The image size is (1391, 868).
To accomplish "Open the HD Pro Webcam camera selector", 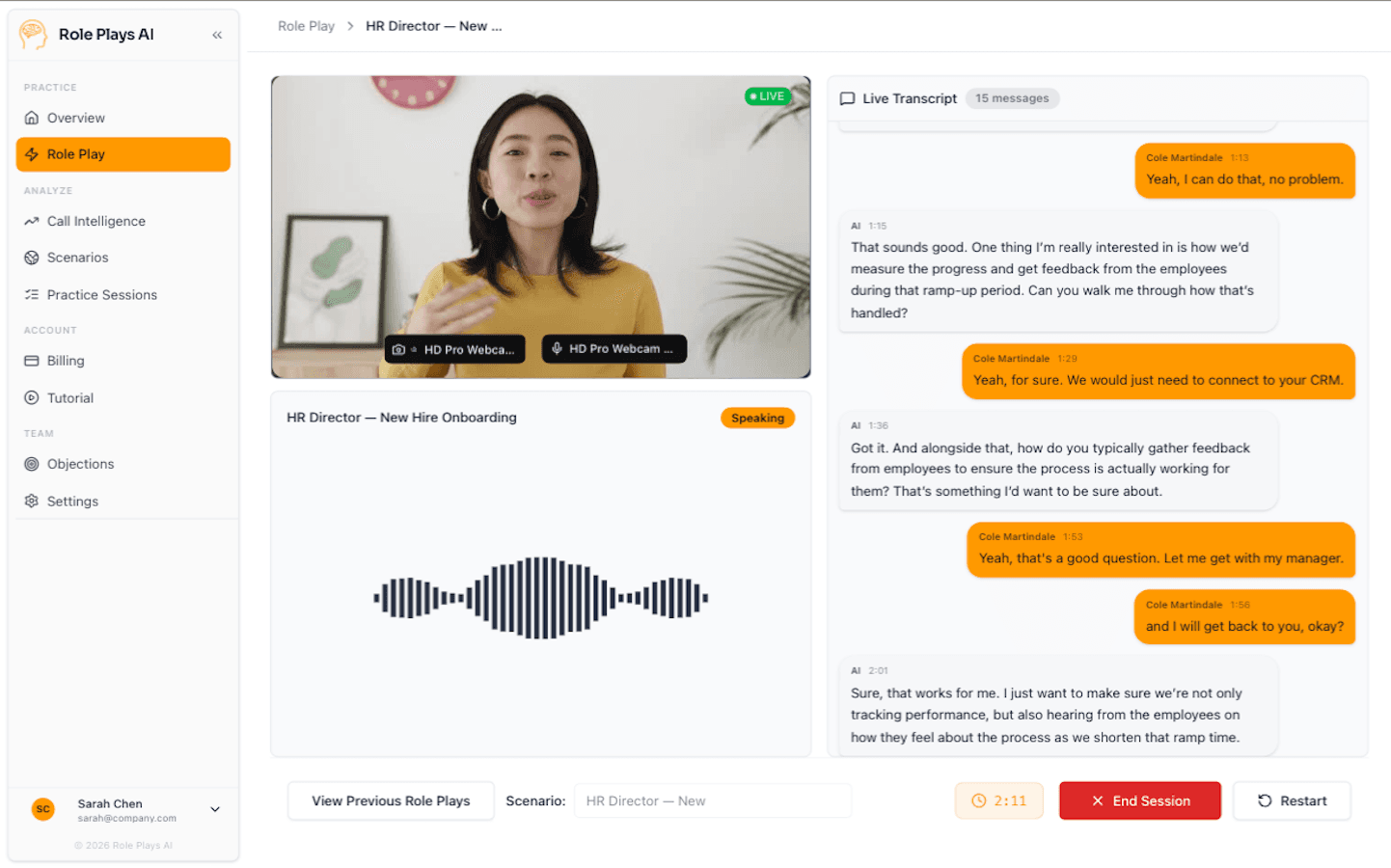I will (x=453, y=349).
